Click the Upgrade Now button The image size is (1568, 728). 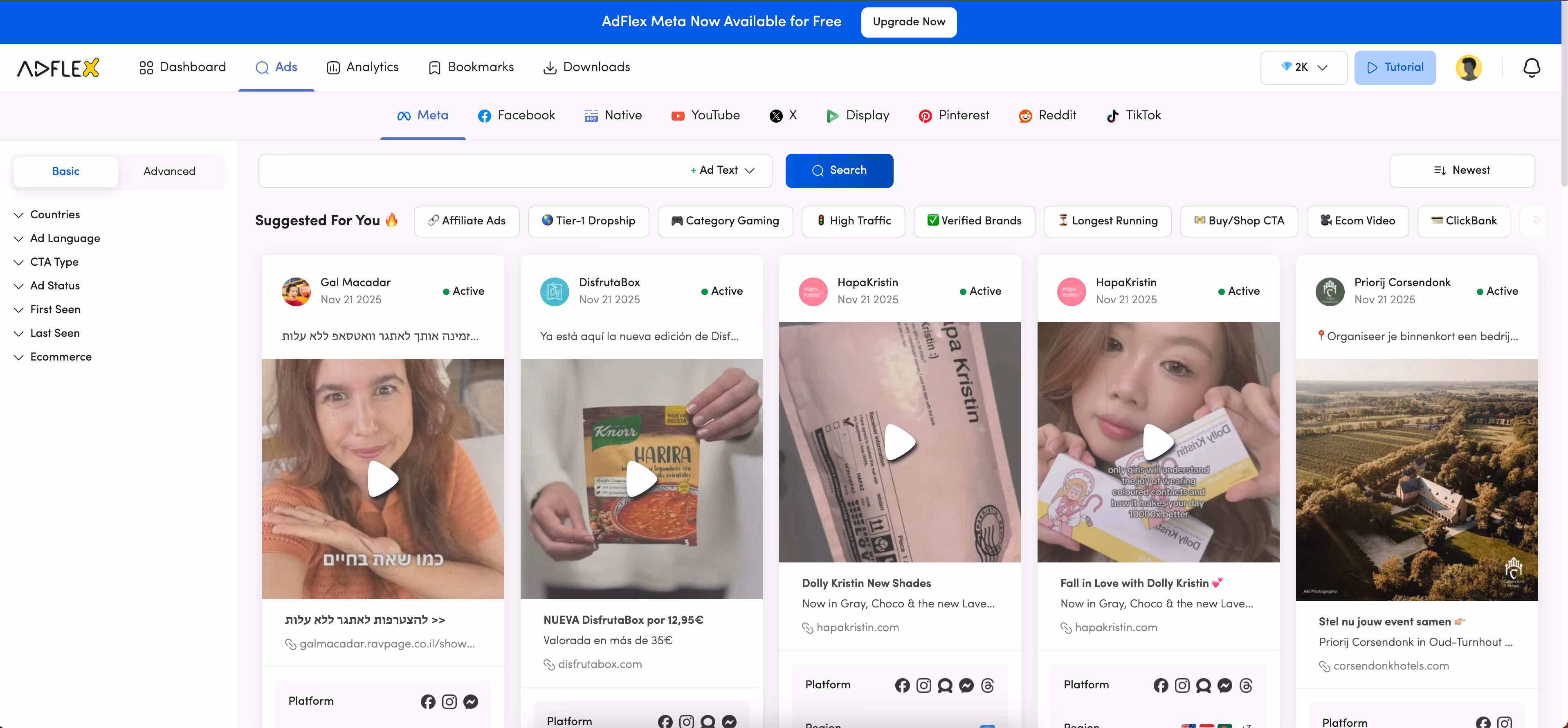(x=909, y=22)
